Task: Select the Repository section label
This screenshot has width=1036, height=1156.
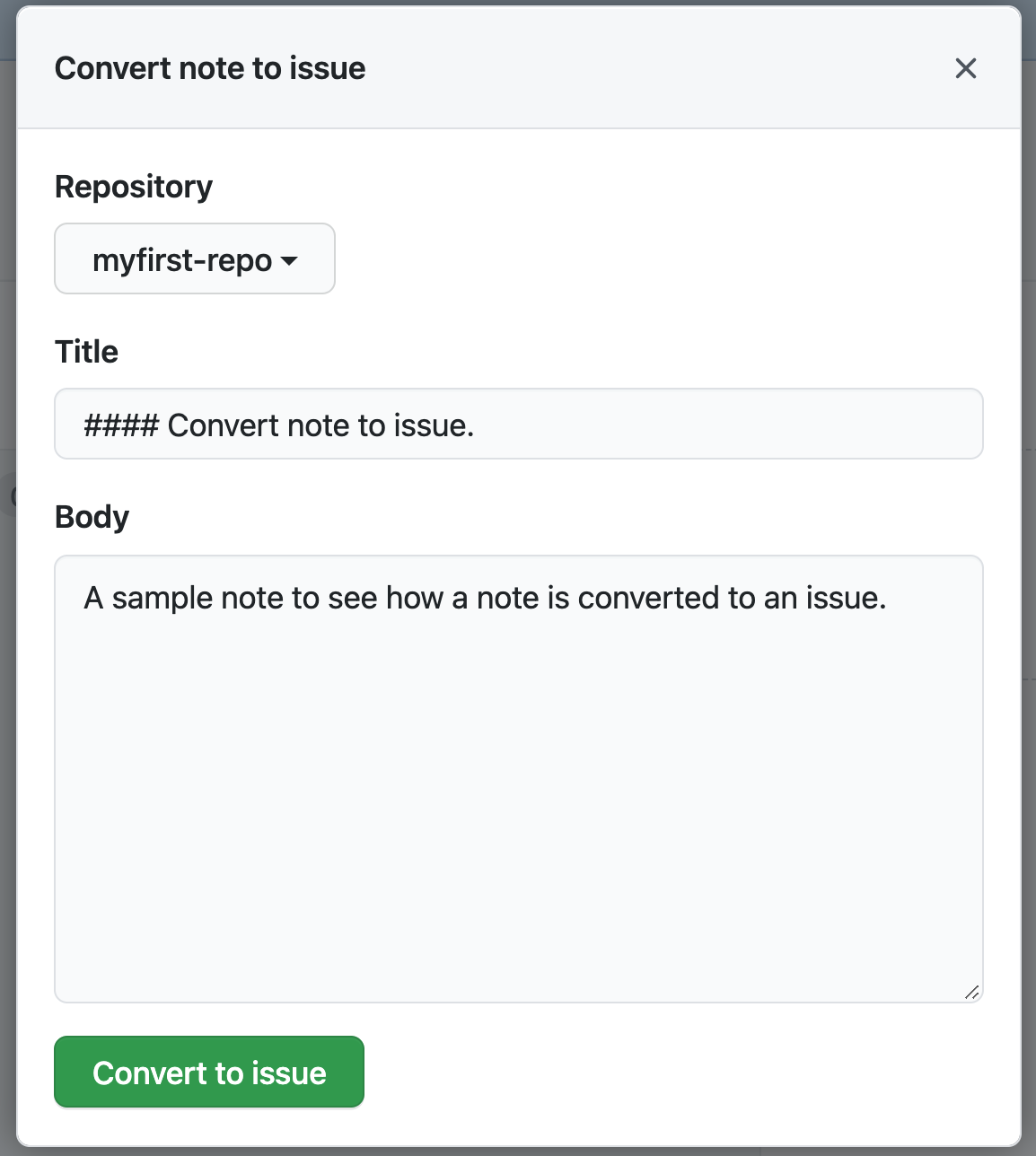Action: 134,186
